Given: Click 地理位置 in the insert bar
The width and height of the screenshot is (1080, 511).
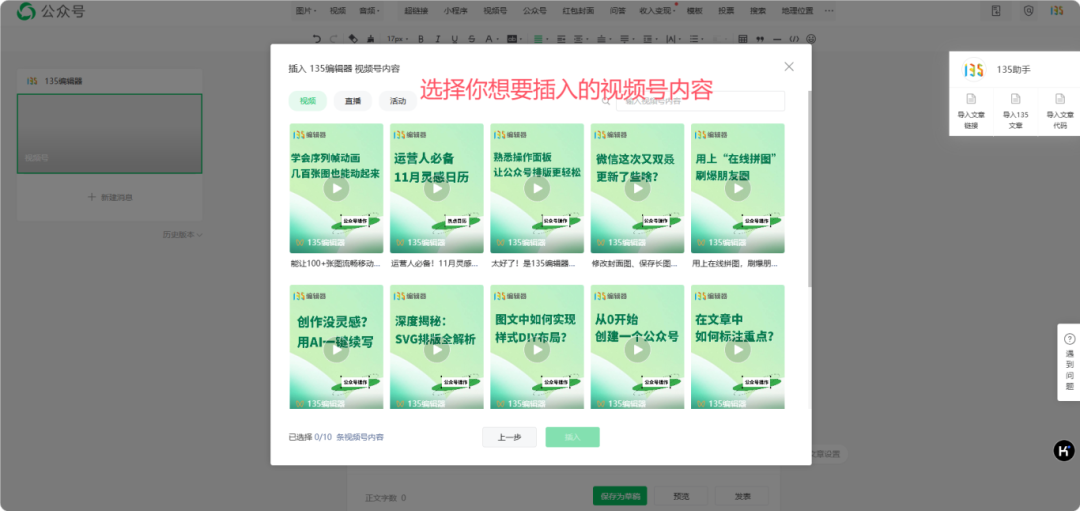Looking at the screenshot, I should 797,11.
